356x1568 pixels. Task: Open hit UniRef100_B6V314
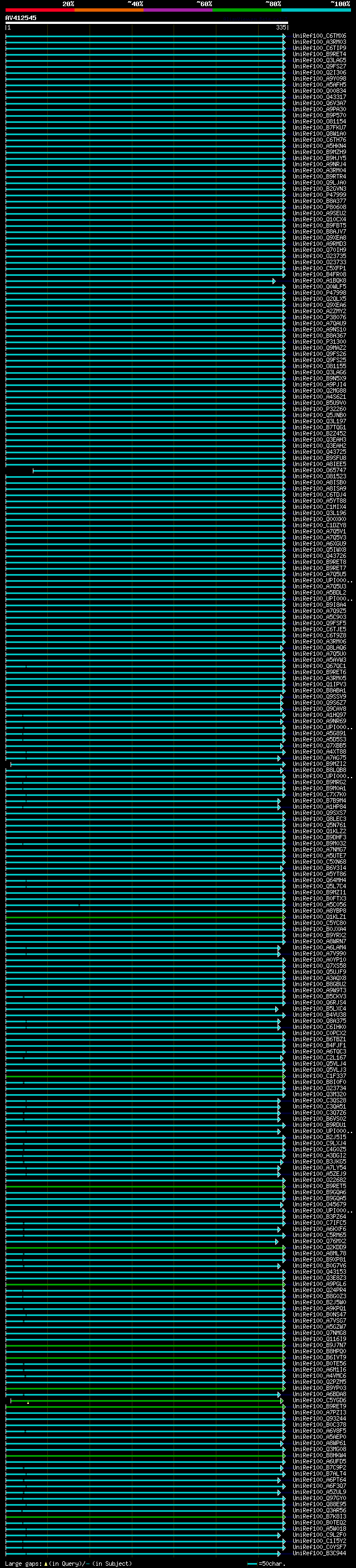(x=319, y=868)
